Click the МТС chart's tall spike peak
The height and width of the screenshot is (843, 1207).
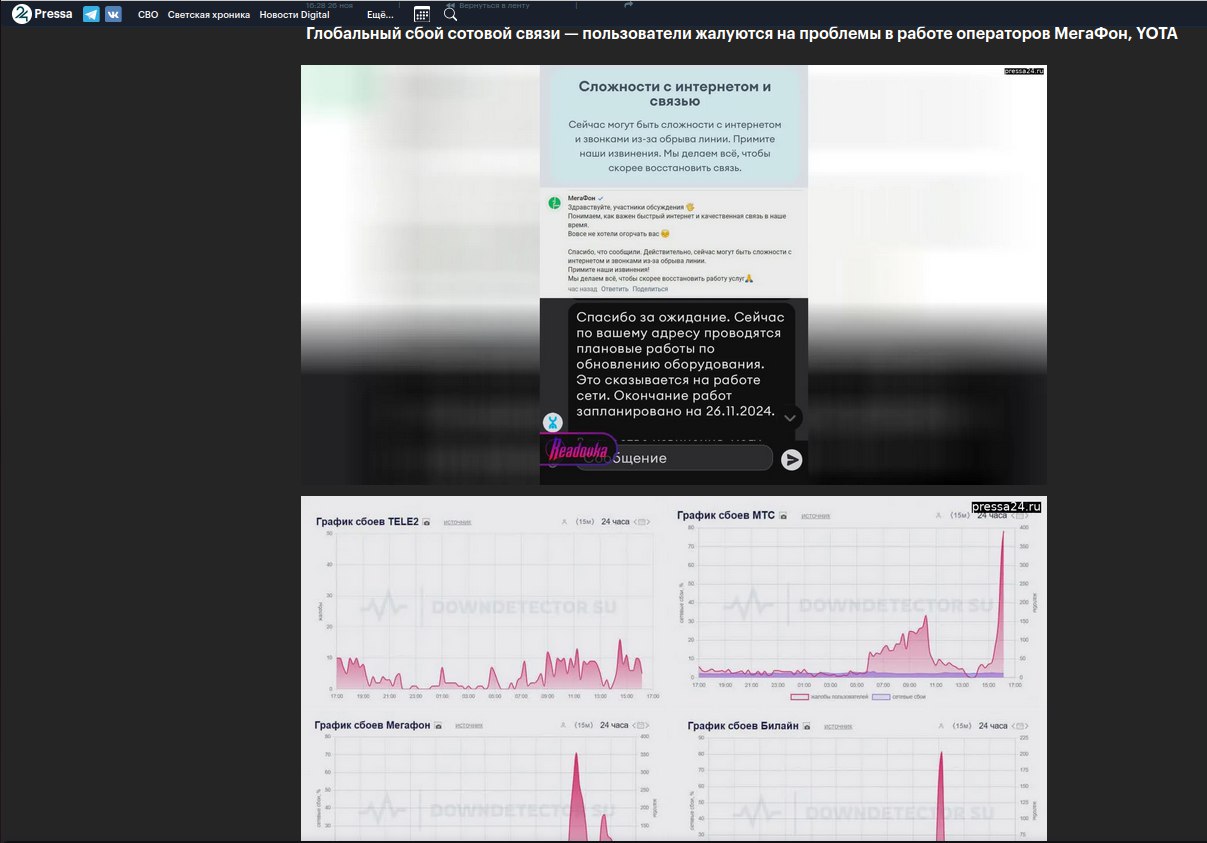(1003, 534)
